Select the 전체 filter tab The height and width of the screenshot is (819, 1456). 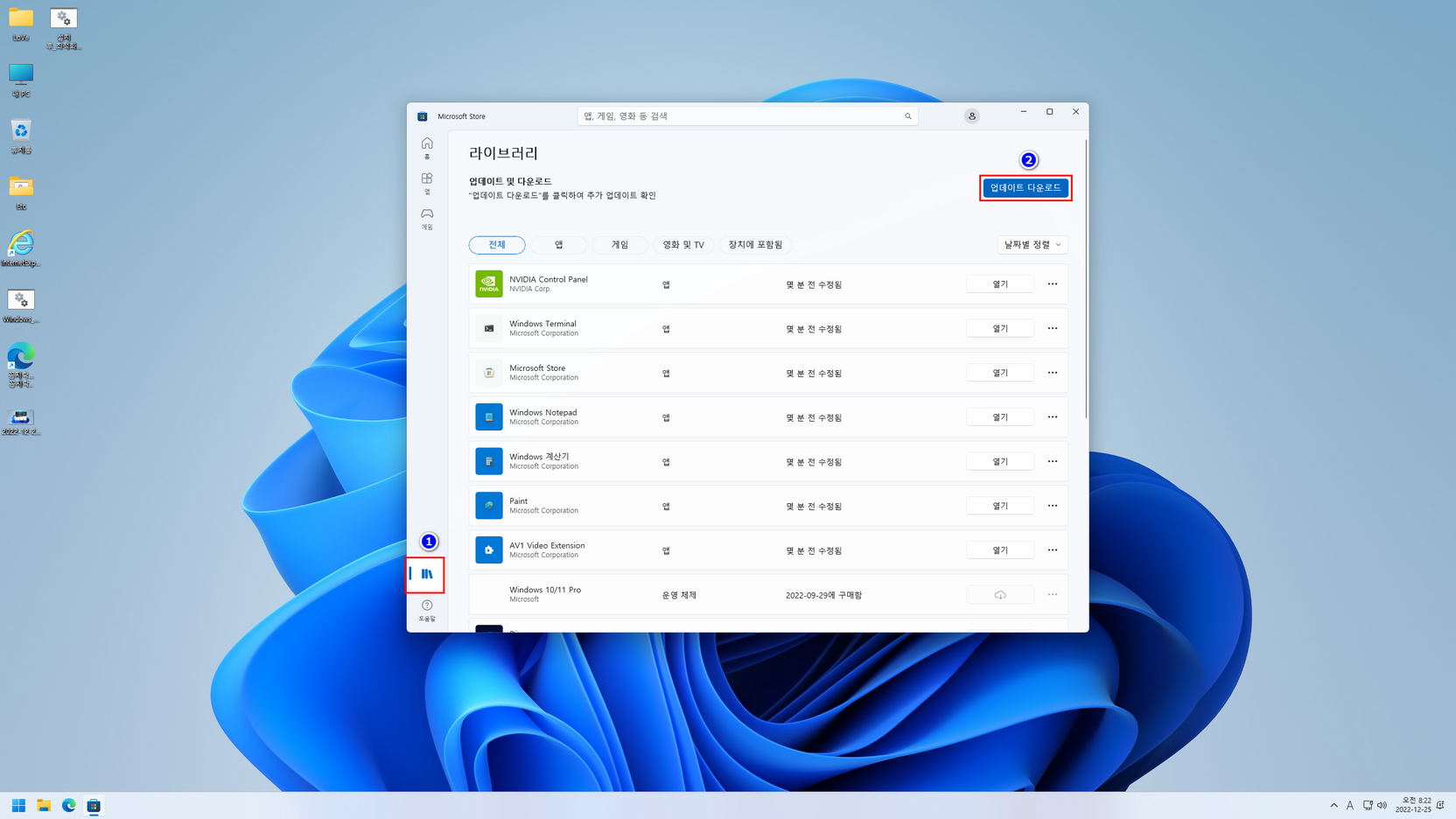pos(497,245)
